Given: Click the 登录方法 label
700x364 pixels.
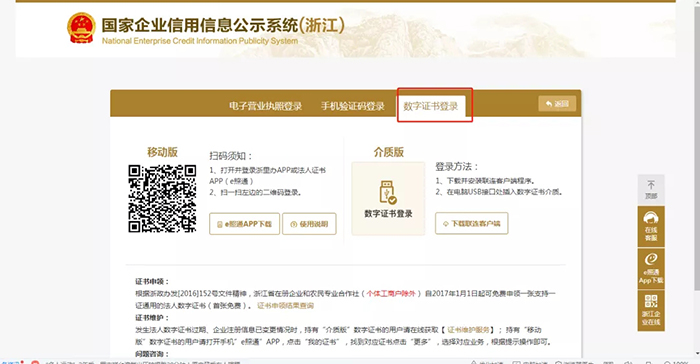Looking at the screenshot, I should tap(457, 167).
